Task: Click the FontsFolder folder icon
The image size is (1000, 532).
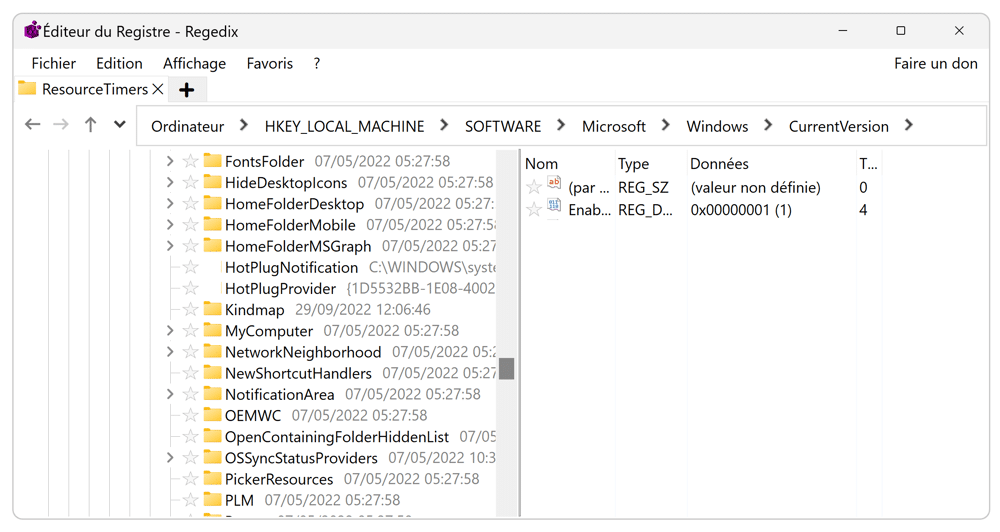Action: tap(212, 161)
